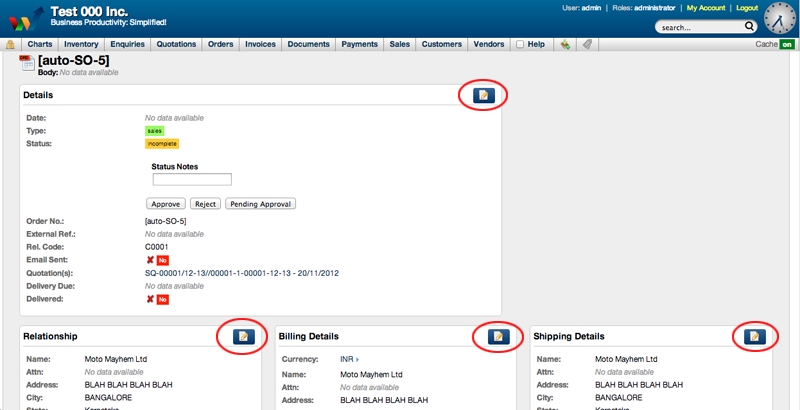Click the Billing Details address BLAH BLAH BLAH BLAH
Image resolution: width=800 pixels, height=410 pixels.
(x=384, y=400)
